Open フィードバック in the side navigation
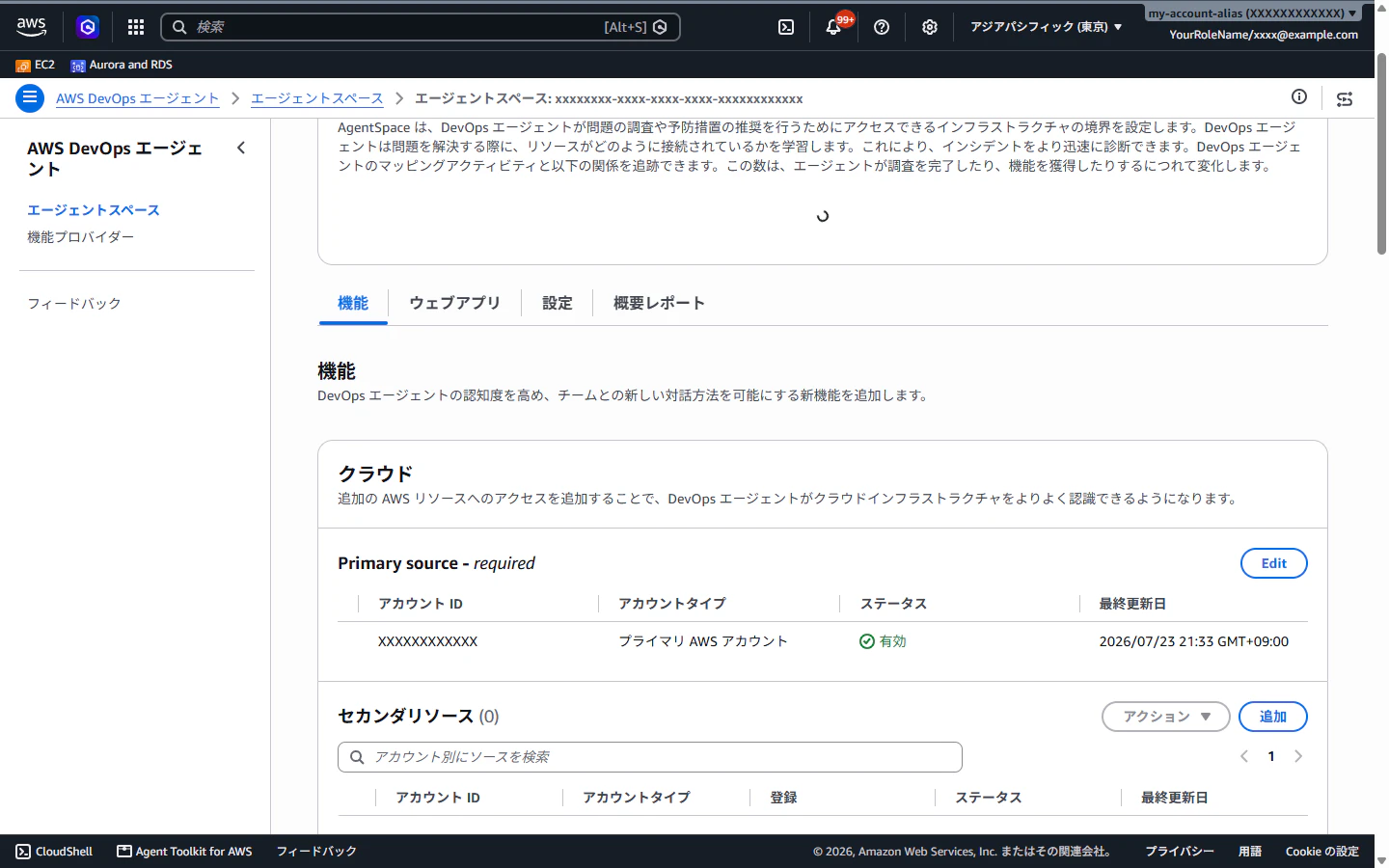Viewport: 1389px width, 868px height. coord(74,304)
